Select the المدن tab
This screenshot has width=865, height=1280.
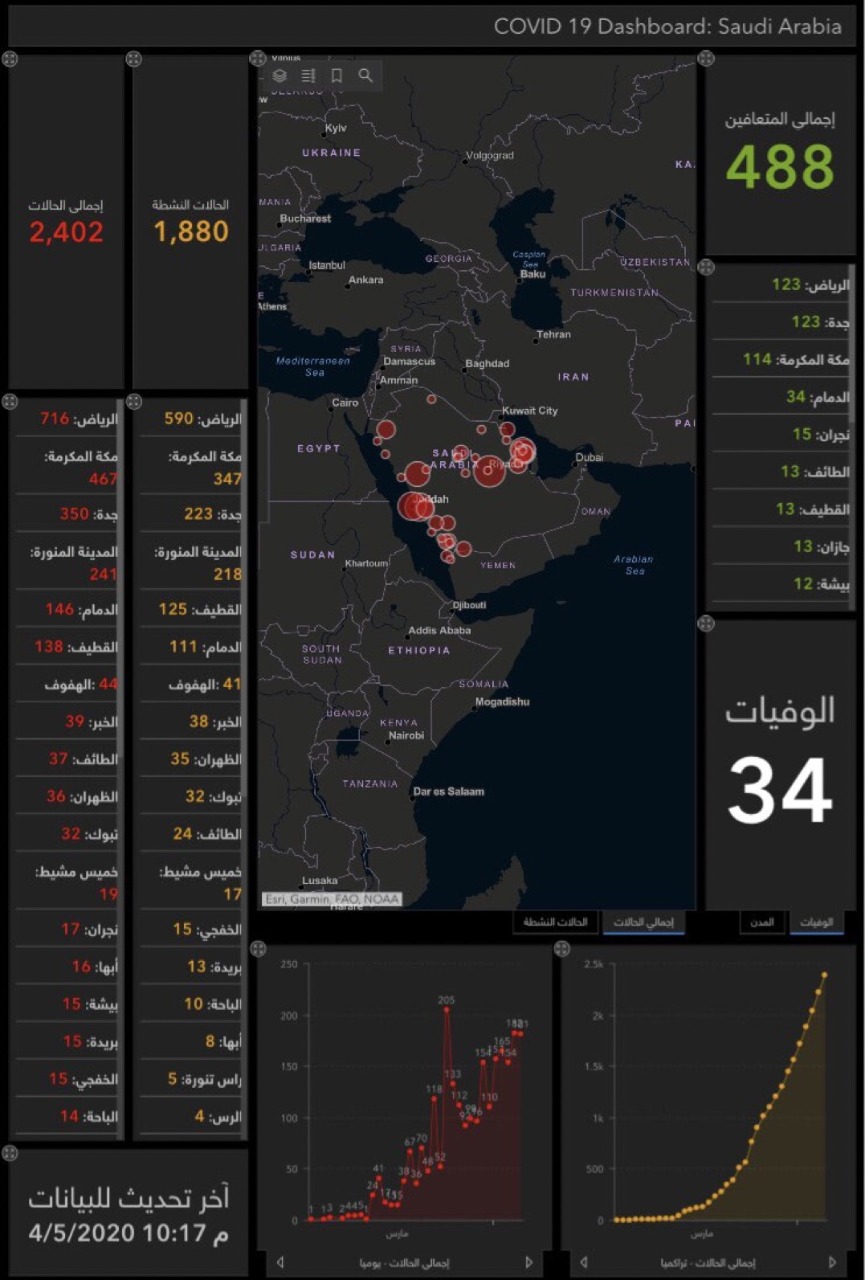pos(762,921)
